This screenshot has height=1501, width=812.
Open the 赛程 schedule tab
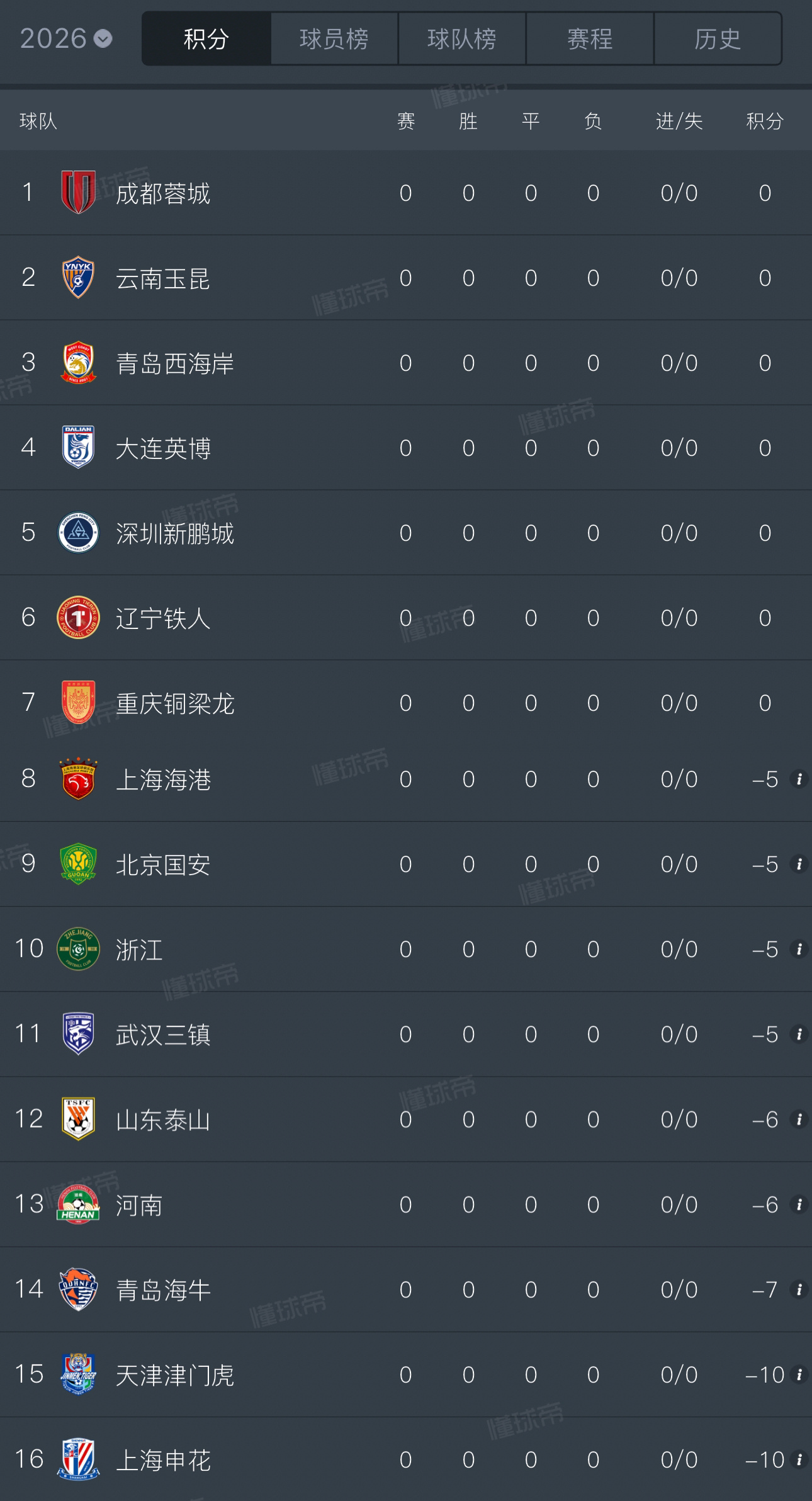click(x=590, y=39)
